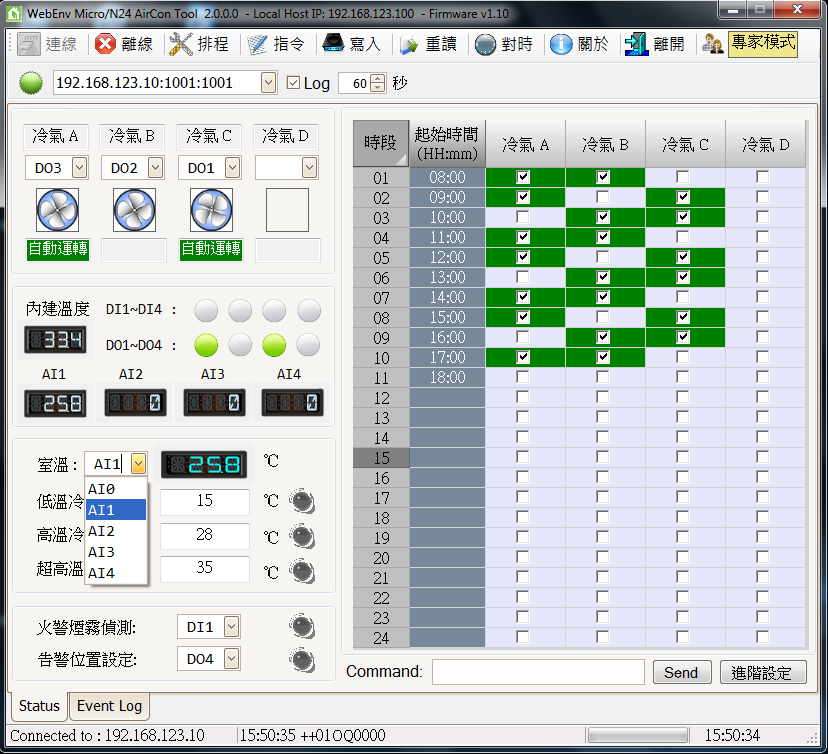Open the IP address 192.168.123.10 dropdown

269,83
